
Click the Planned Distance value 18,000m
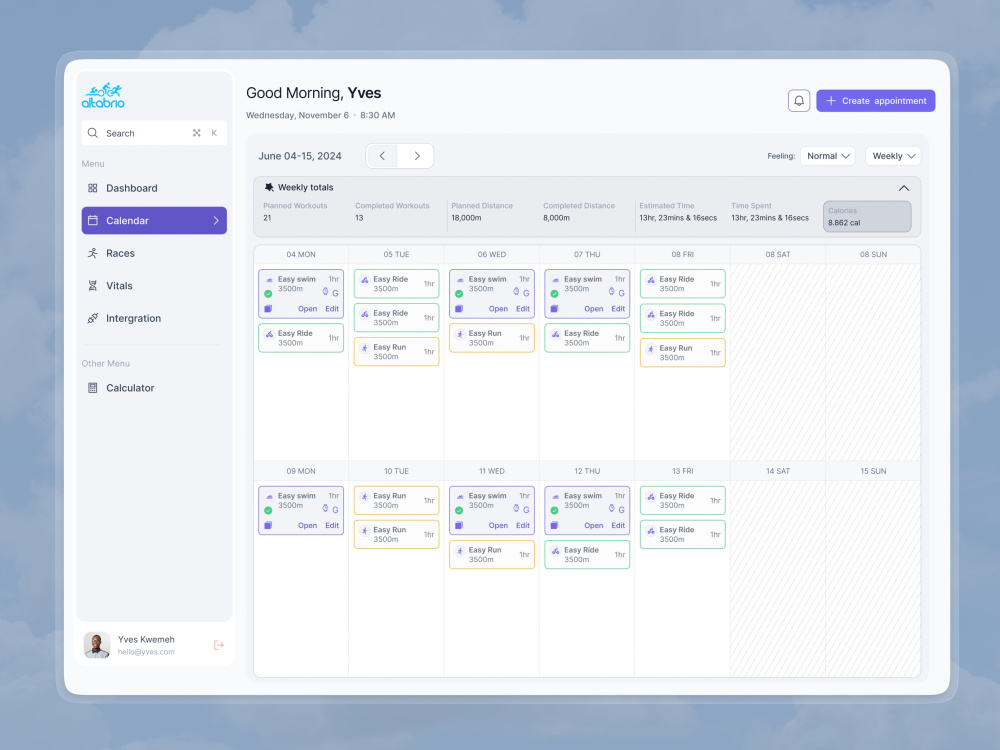(466, 218)
